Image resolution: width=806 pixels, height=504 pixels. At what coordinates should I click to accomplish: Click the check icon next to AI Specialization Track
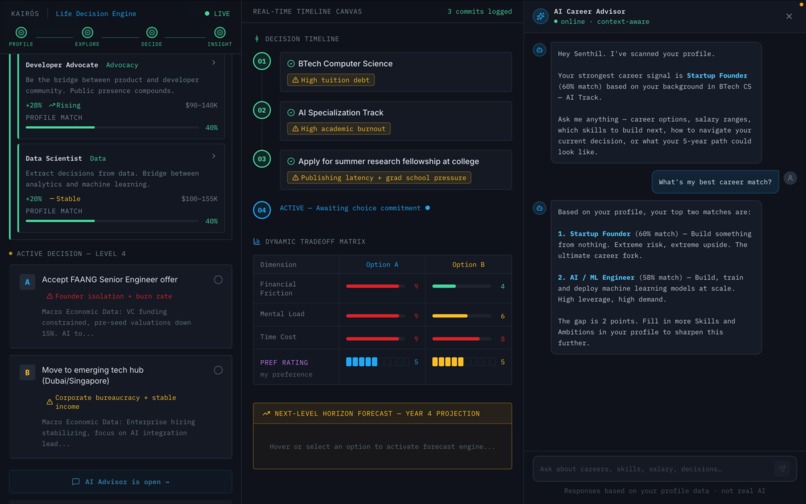click(x=291, y=113)
